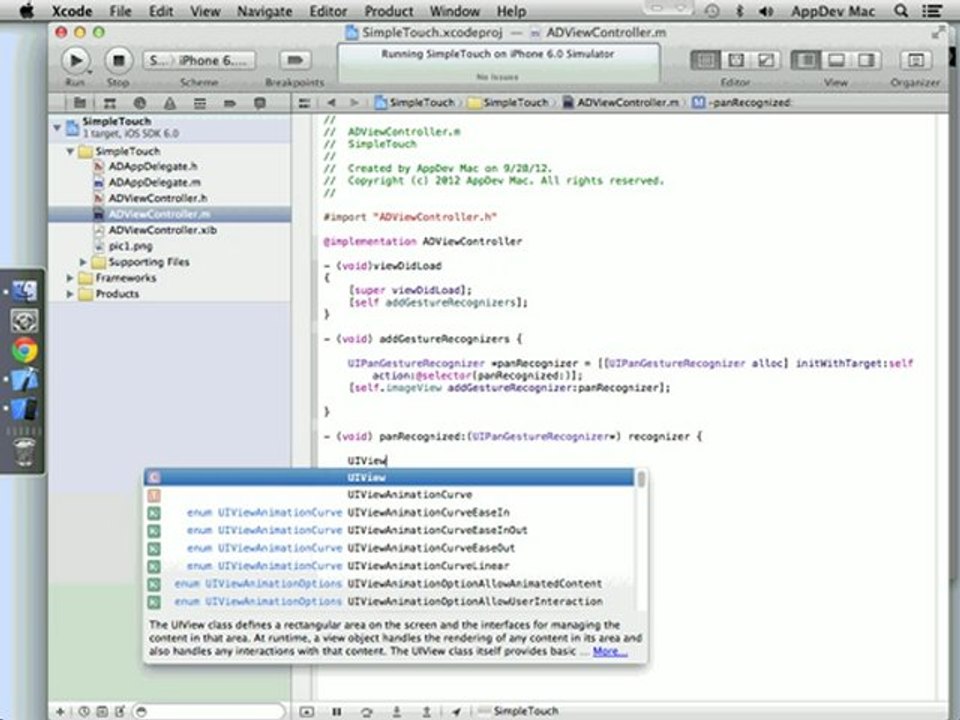Expand the Supporting Files folder
This screenshot has width=960, height=720.
[x=83, y=262]
